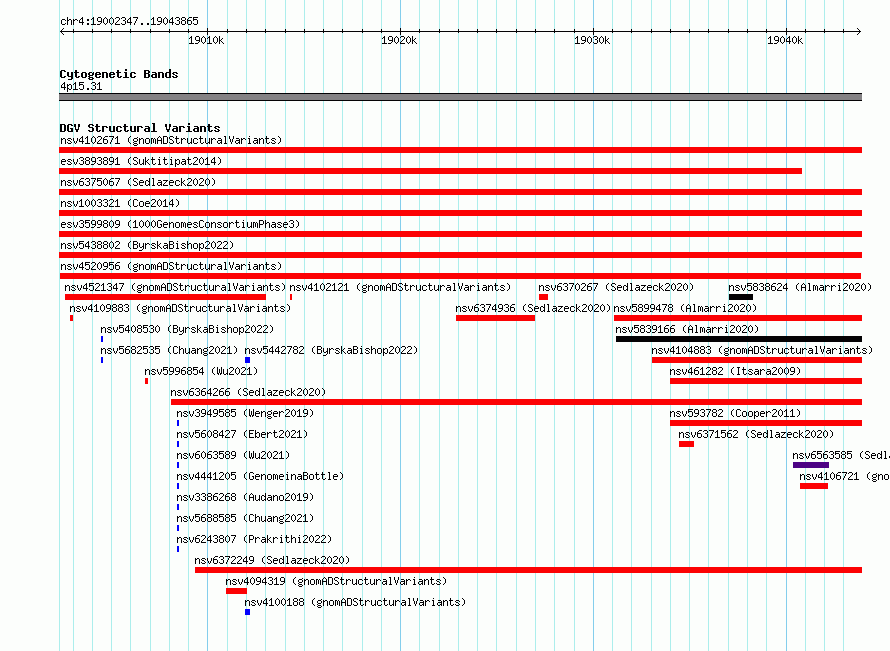Viewport: 890px width, 651px height.
Task: Select the nsv5408530 ByrskaBishop2022 label
Action: [187, 329]
